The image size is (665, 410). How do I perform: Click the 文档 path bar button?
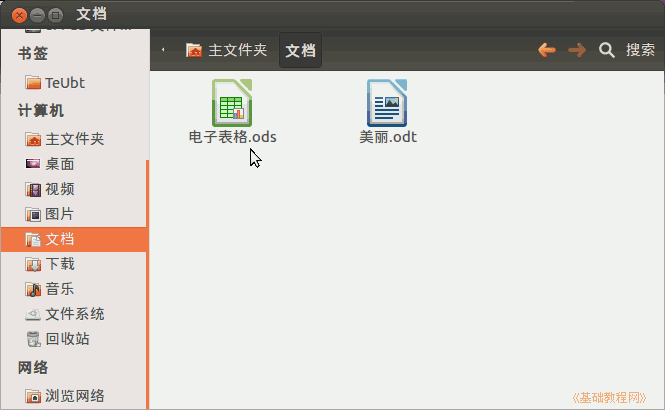[300, 50]
